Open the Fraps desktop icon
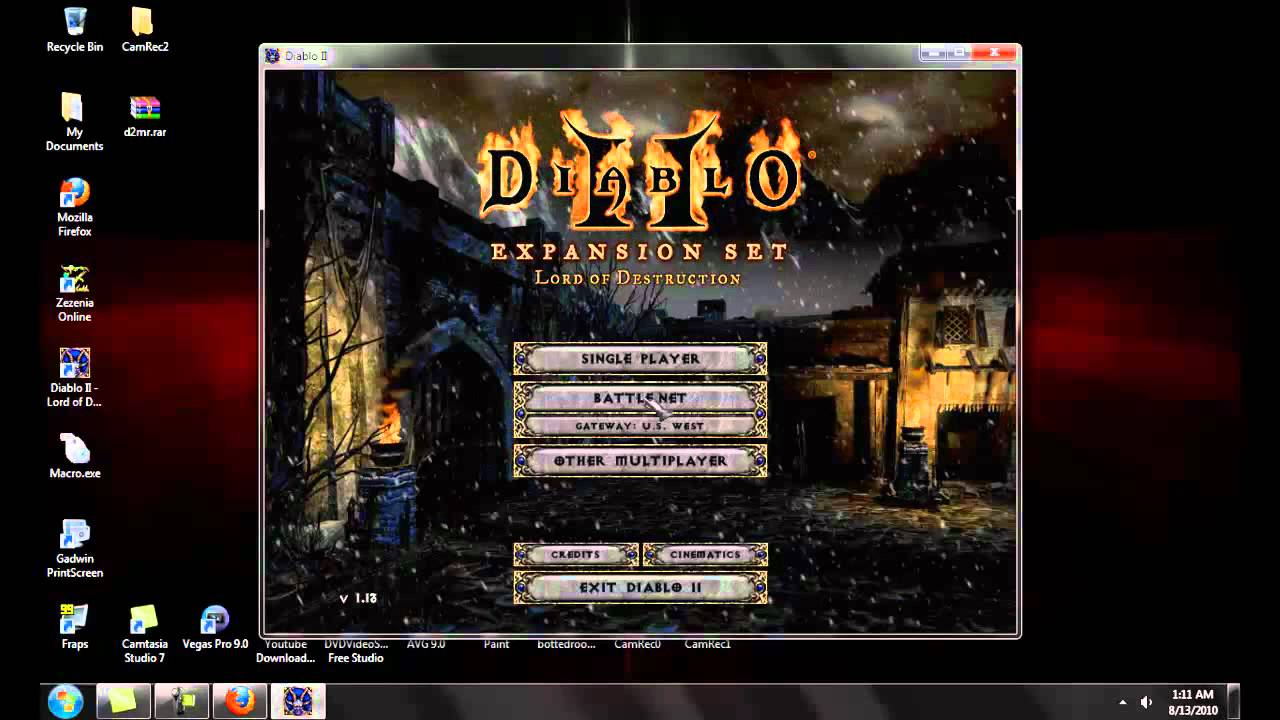The width and height of the screenshot is (1280, 720). click(x=74, y=627)
